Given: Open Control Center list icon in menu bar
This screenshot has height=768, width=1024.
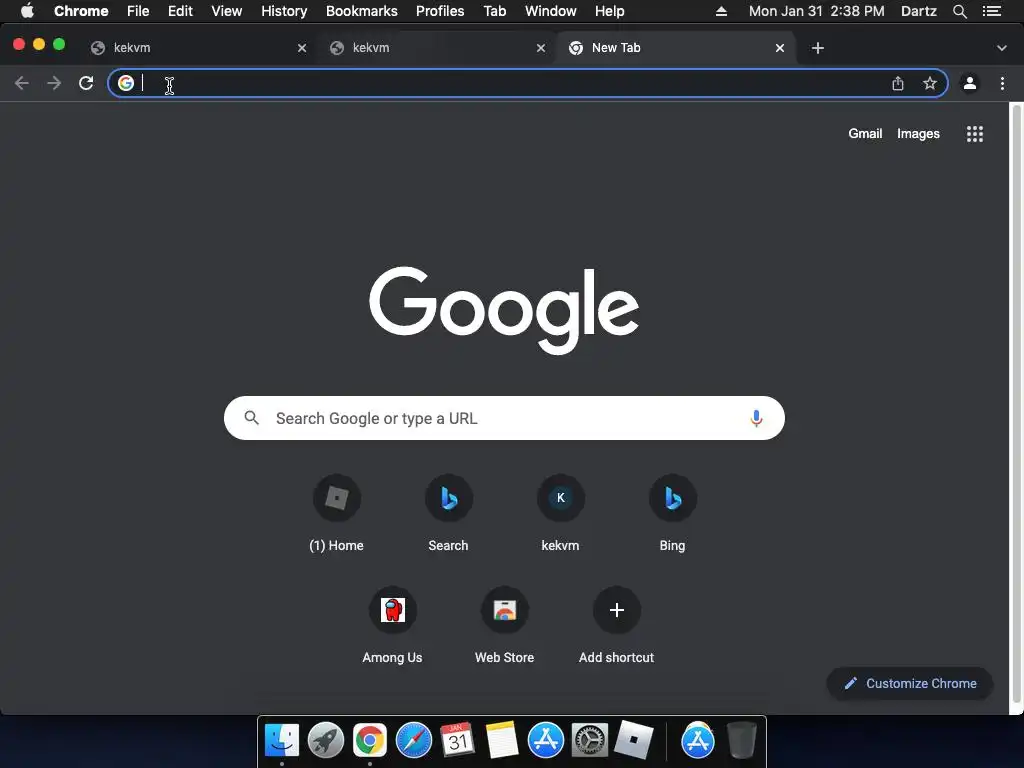Looking at the screenshot, I should 992,11.
